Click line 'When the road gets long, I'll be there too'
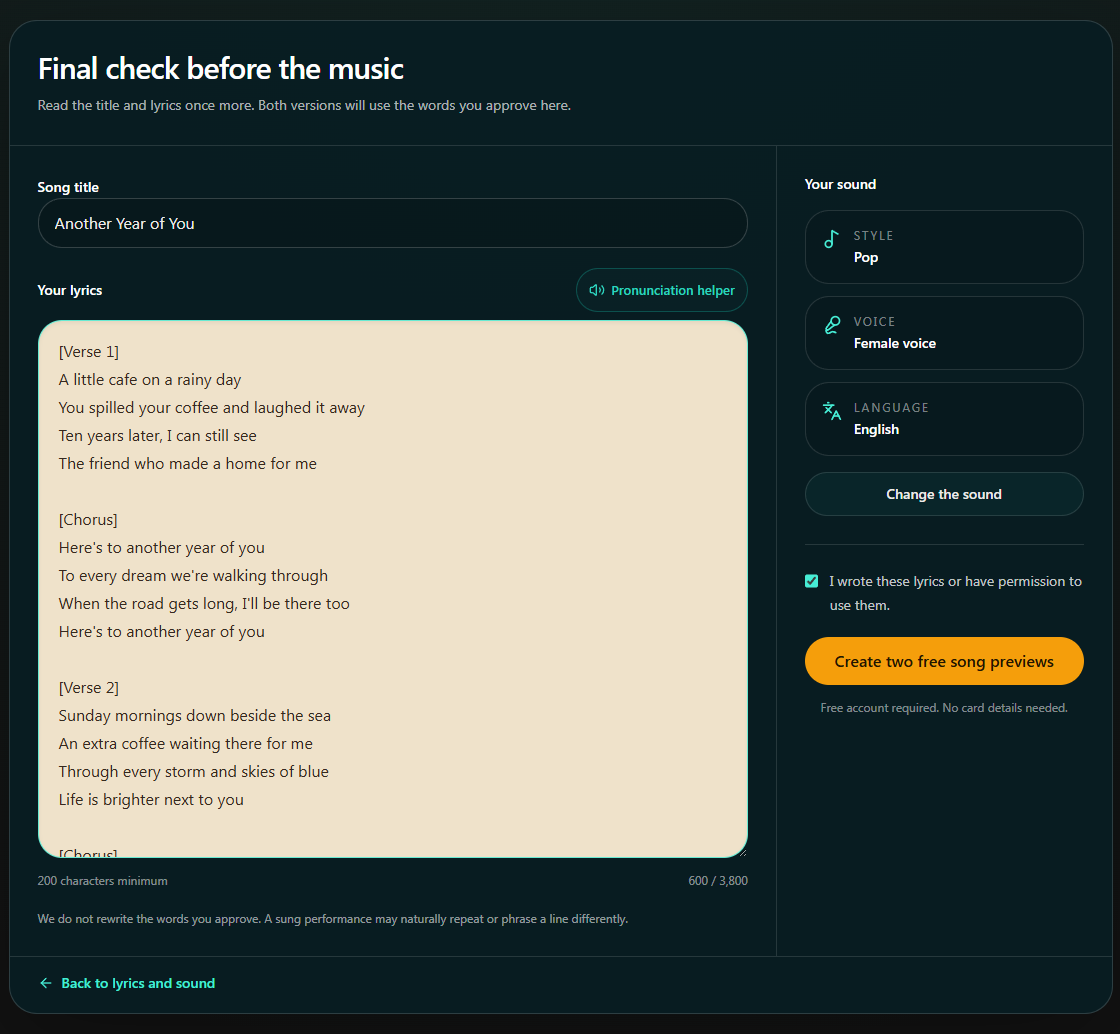1120x1034 pixels. click(204, 603)
